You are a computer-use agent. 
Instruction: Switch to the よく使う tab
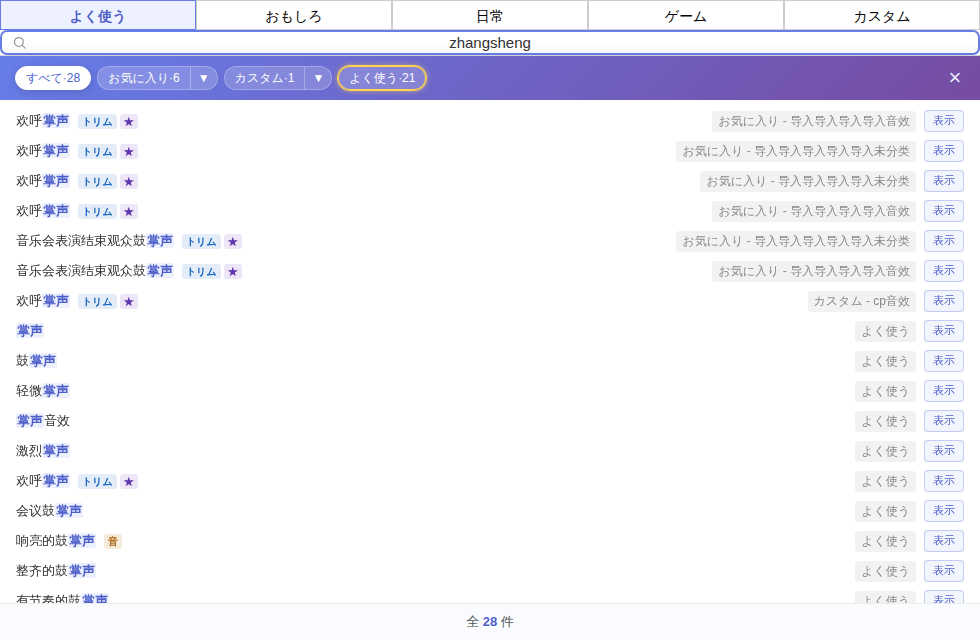pyautogui.click(x=98, y=16)
